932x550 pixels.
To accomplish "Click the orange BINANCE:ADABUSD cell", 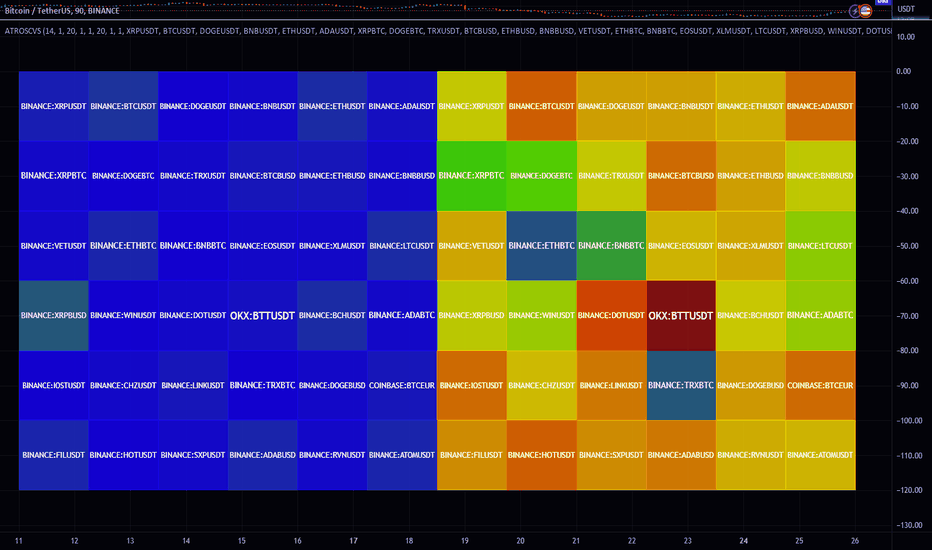I will [681, 455].
